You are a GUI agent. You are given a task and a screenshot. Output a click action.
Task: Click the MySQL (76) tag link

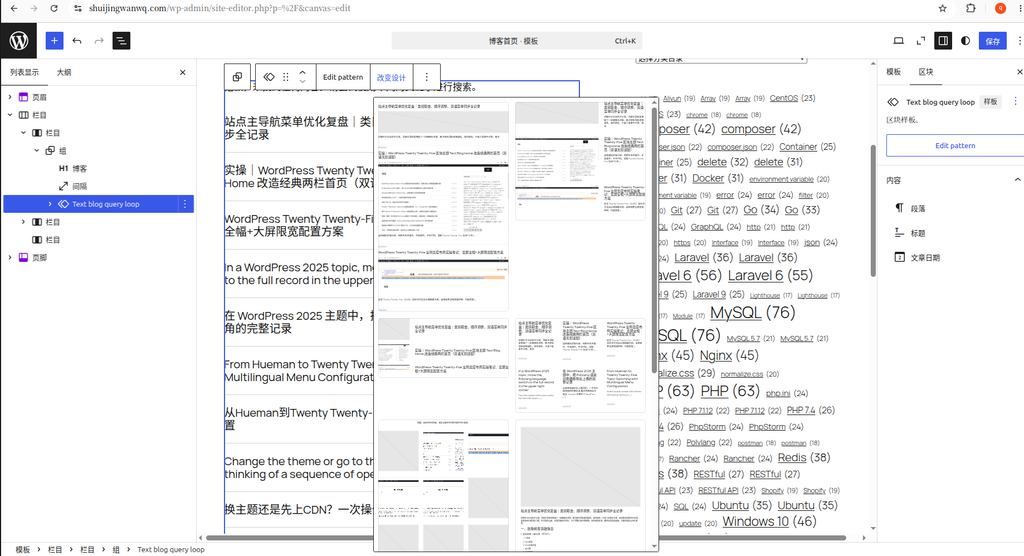click(752, 313)
